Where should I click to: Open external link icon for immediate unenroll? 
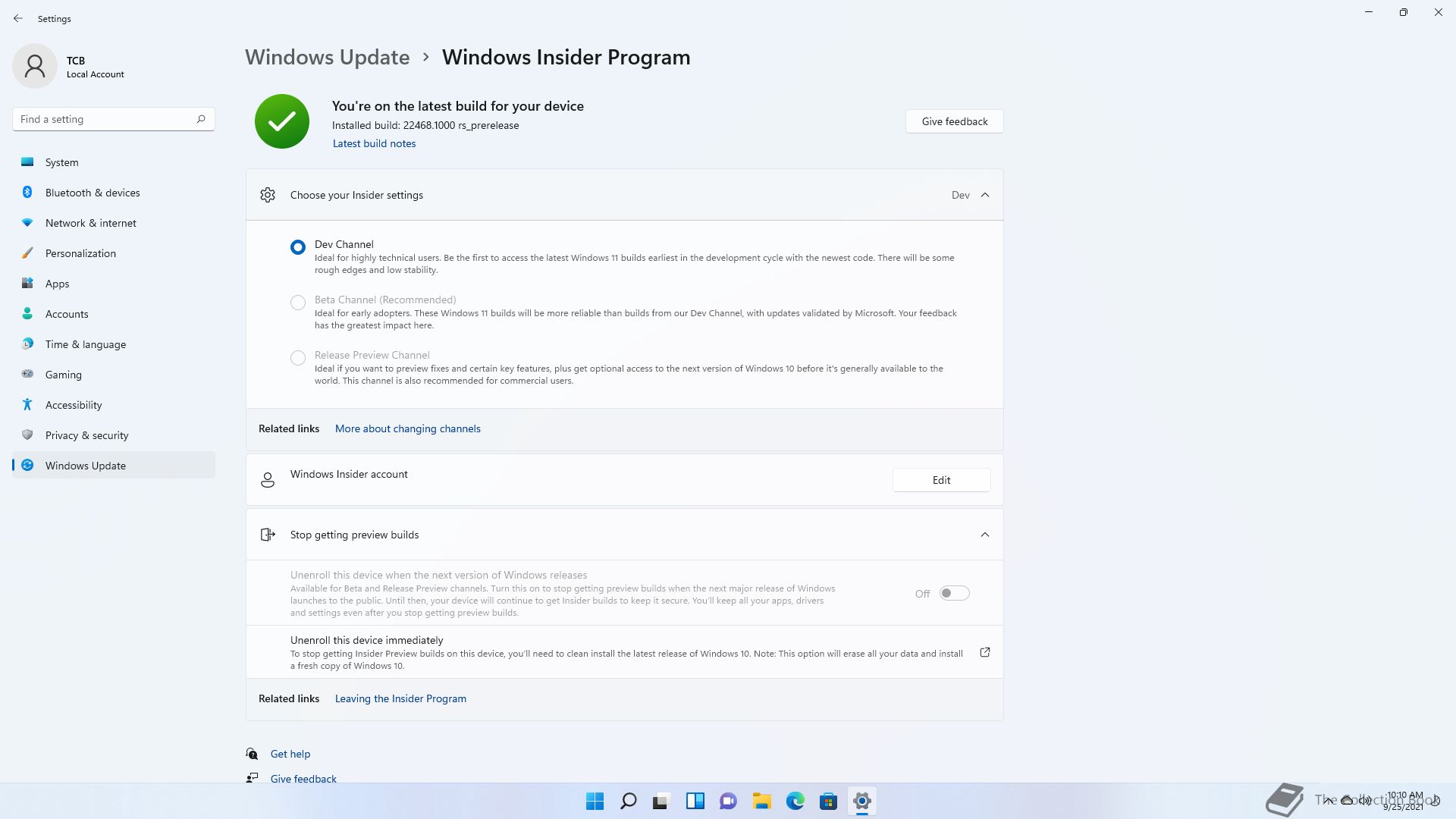[x=984, y=652]
